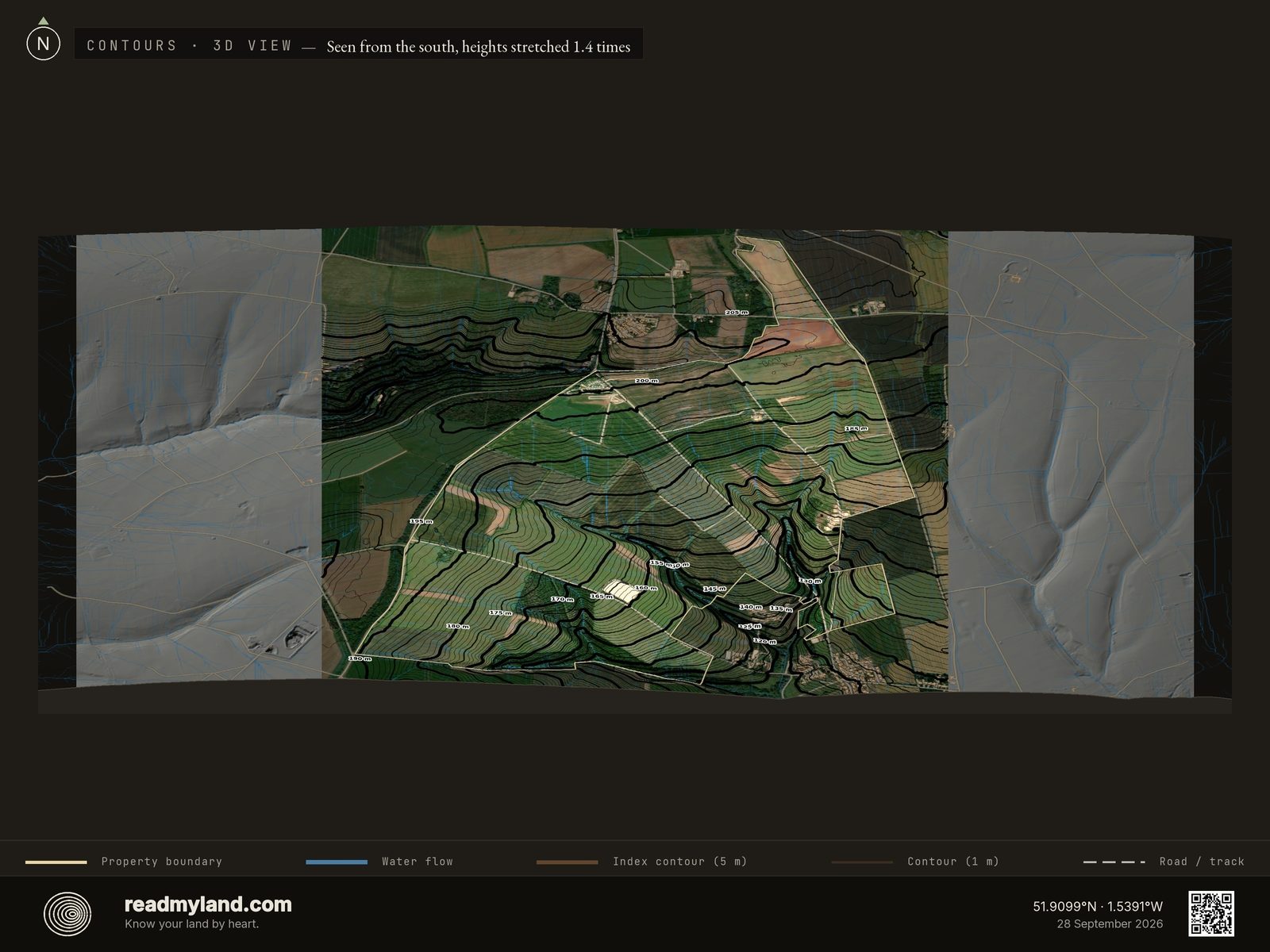The image size is (1270, 952).
Task: Click the Water flow legend swatch
Action: pos(337,862)
